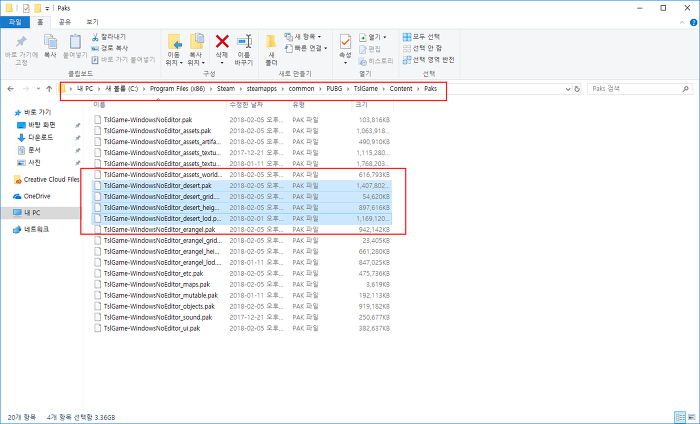This screenshot has width=700, height=424.
Task: Click Content in the address path
Action: coord(401,89)
